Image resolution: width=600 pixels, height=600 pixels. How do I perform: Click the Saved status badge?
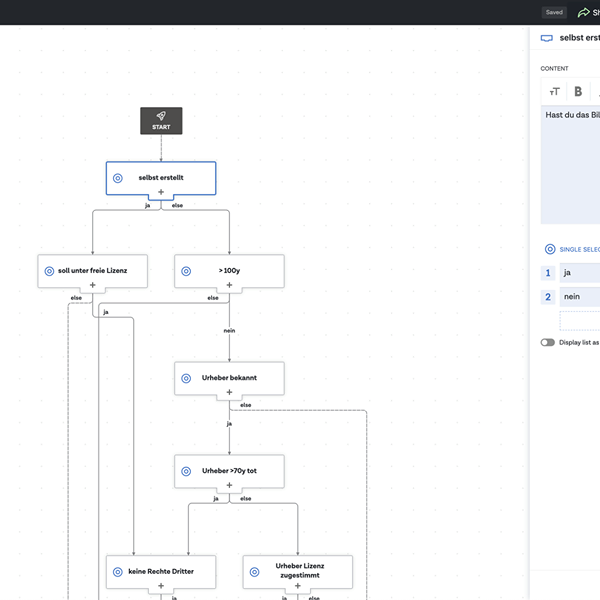(554, 12)
